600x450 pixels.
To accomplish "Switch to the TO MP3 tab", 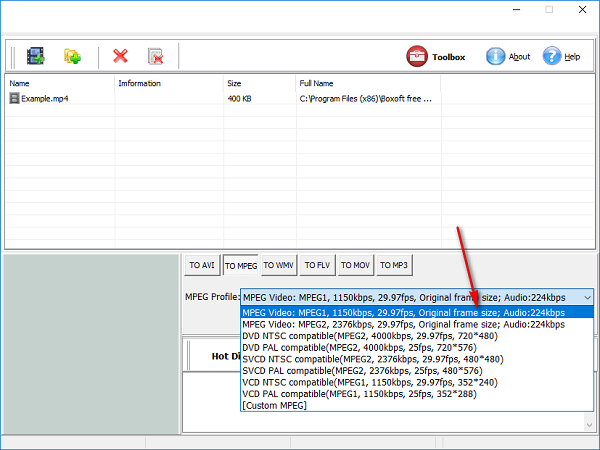I will point(394,265).
